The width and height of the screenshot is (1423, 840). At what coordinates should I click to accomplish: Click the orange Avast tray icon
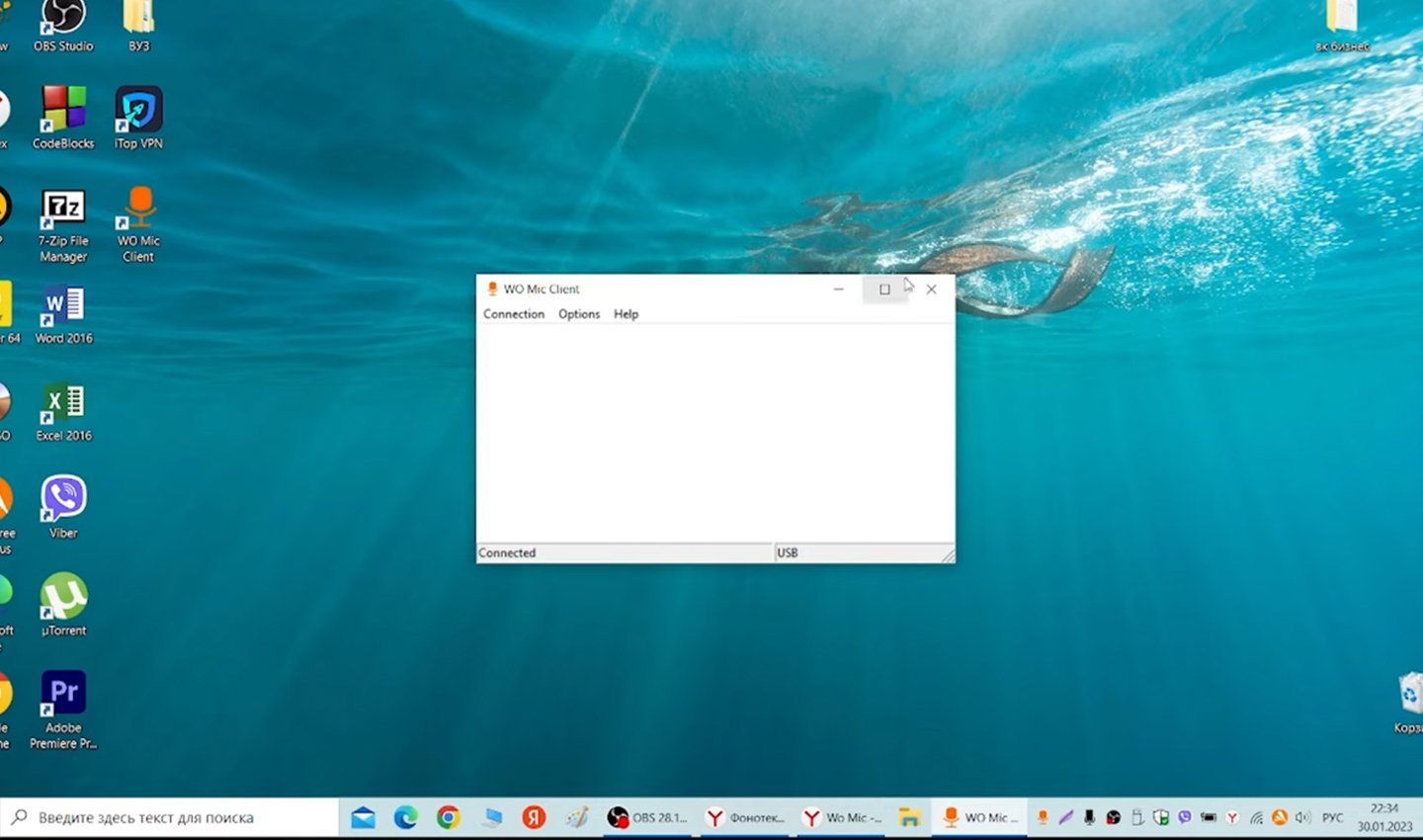click(1280, 817)
